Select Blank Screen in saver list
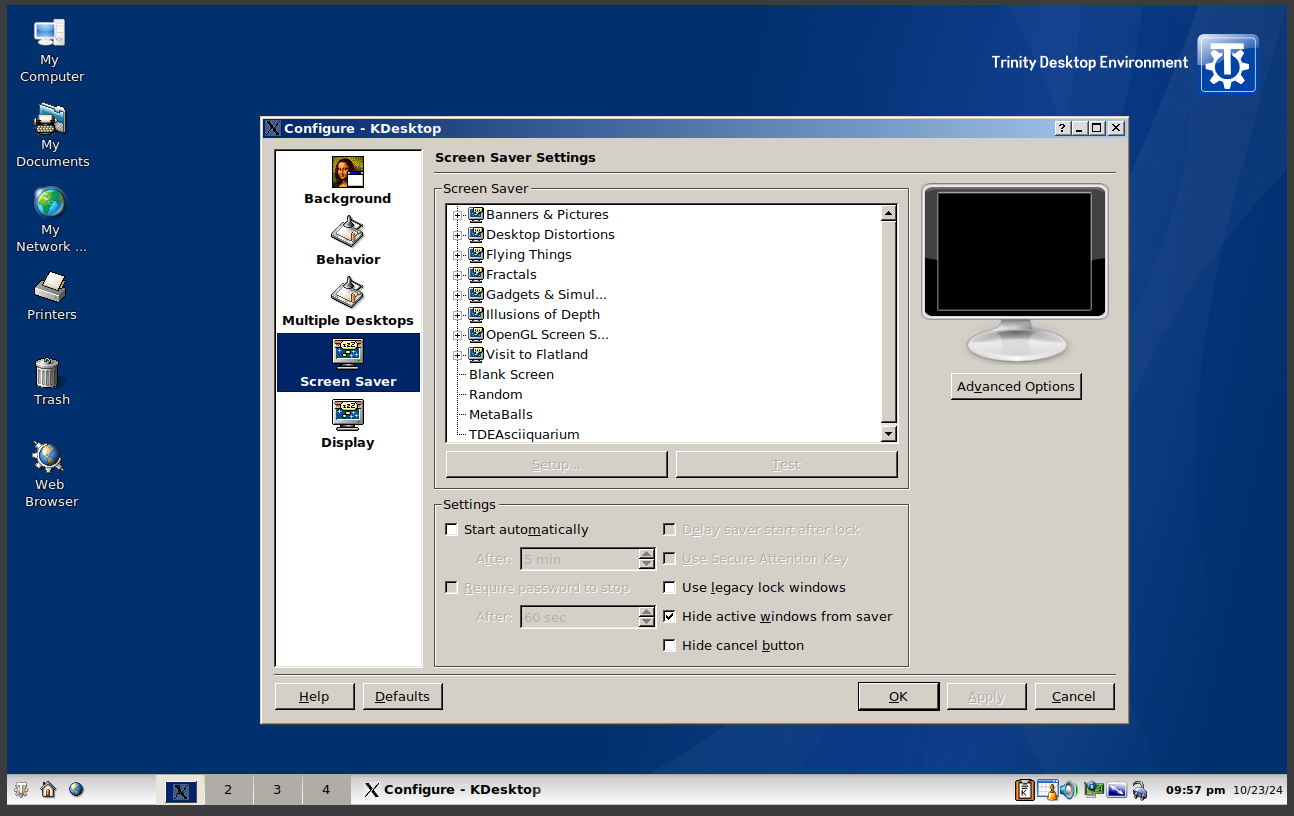Image resolution: width=1294 pixels, height=816 pixels. [x=511, y=375]
